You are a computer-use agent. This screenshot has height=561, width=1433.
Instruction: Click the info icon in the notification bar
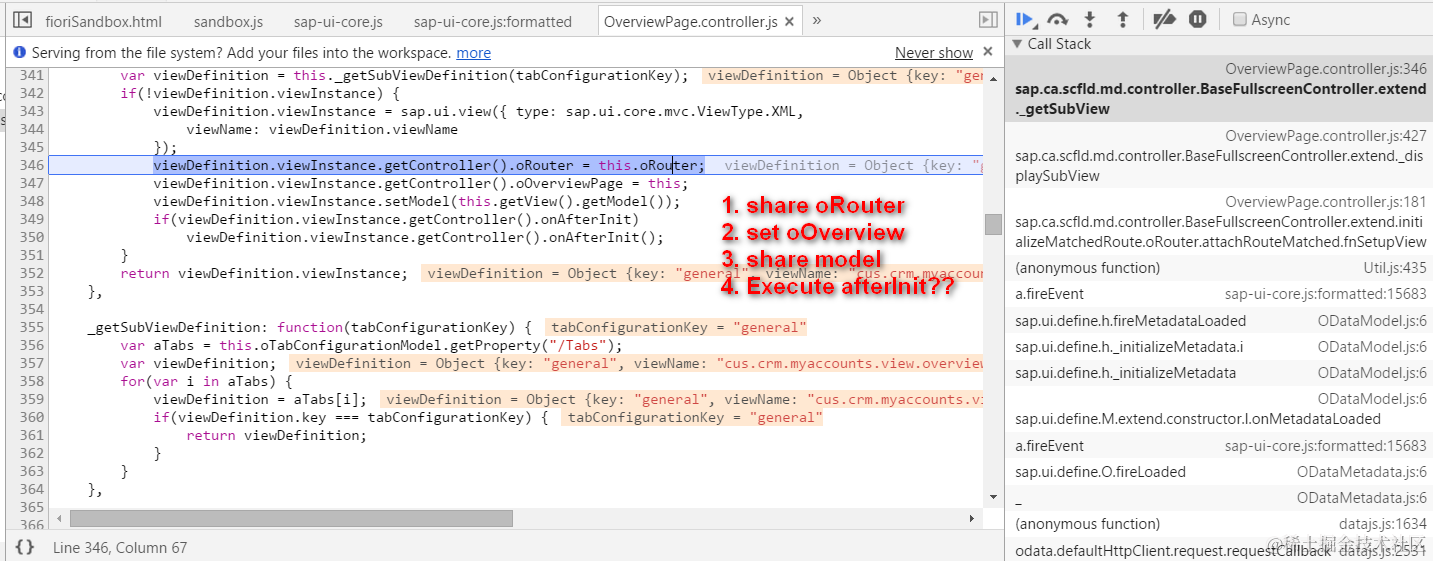point(20,53)
